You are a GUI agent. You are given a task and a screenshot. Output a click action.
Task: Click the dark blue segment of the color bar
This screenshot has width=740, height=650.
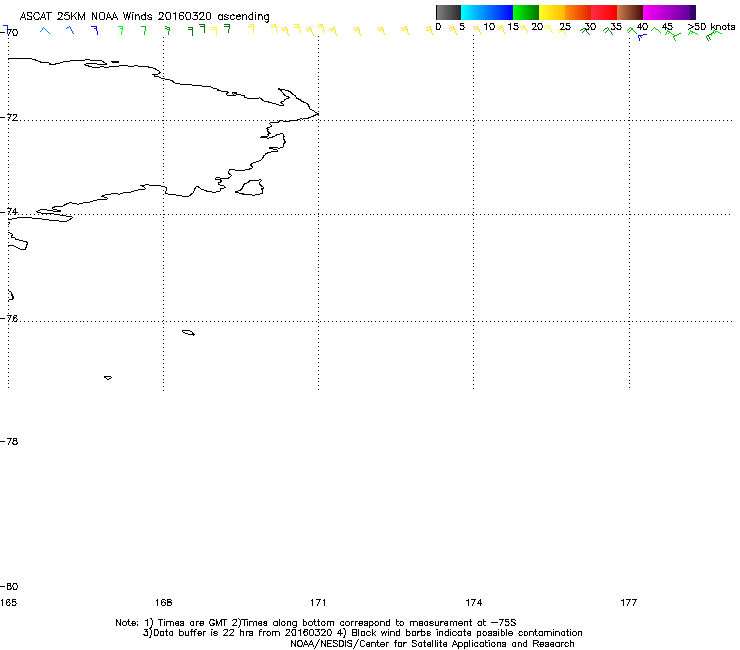click(x=500, y=12)
